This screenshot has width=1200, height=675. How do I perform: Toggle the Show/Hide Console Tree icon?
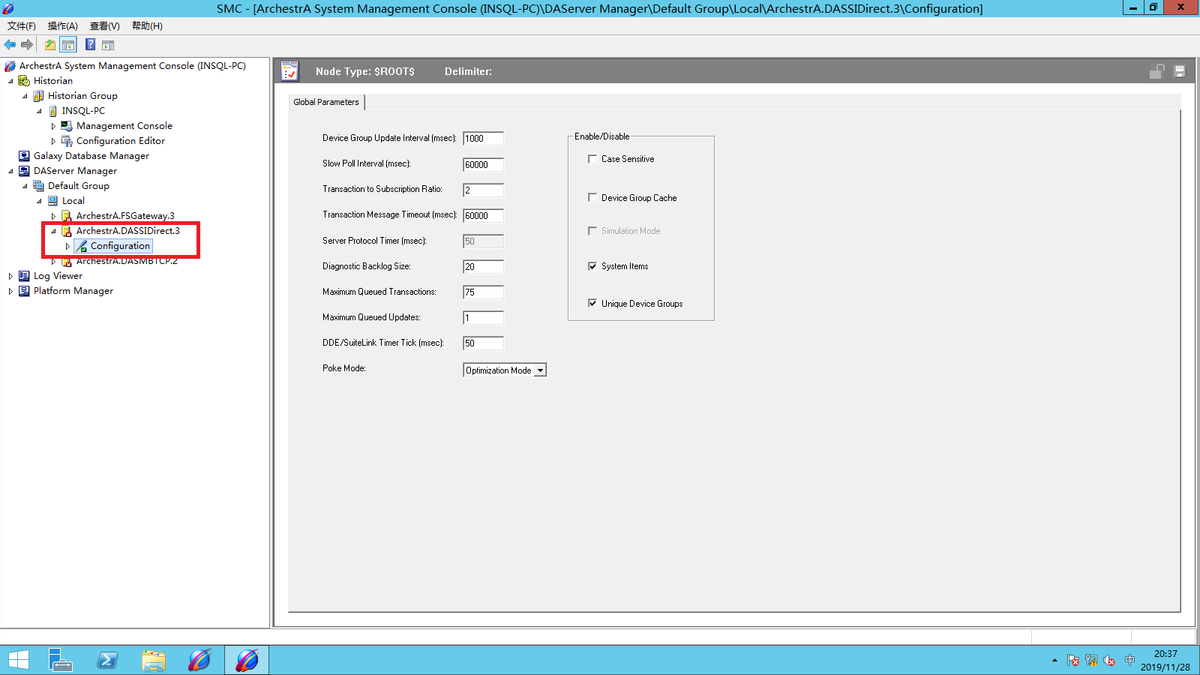(68, 45)
